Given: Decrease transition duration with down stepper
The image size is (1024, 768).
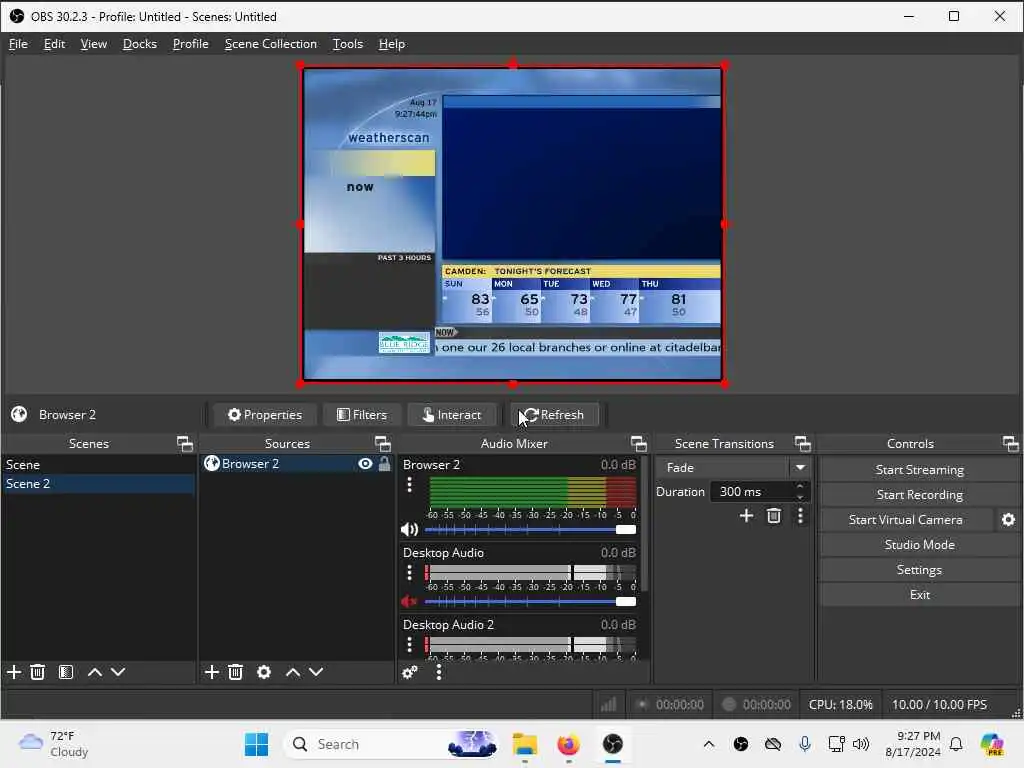Looking at the screenshot, I should (x=800, y=497).
